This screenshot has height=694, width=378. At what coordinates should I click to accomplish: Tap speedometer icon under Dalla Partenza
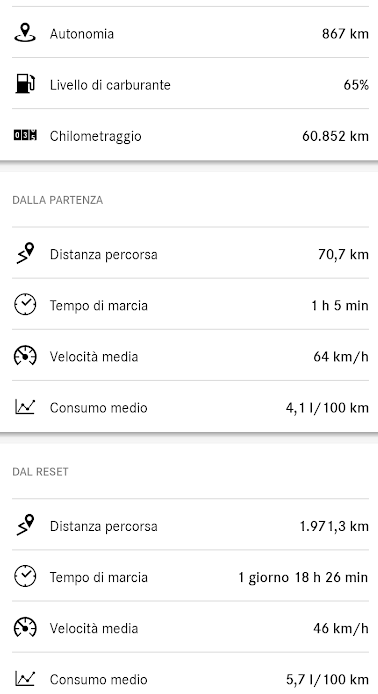click(25, 356)
